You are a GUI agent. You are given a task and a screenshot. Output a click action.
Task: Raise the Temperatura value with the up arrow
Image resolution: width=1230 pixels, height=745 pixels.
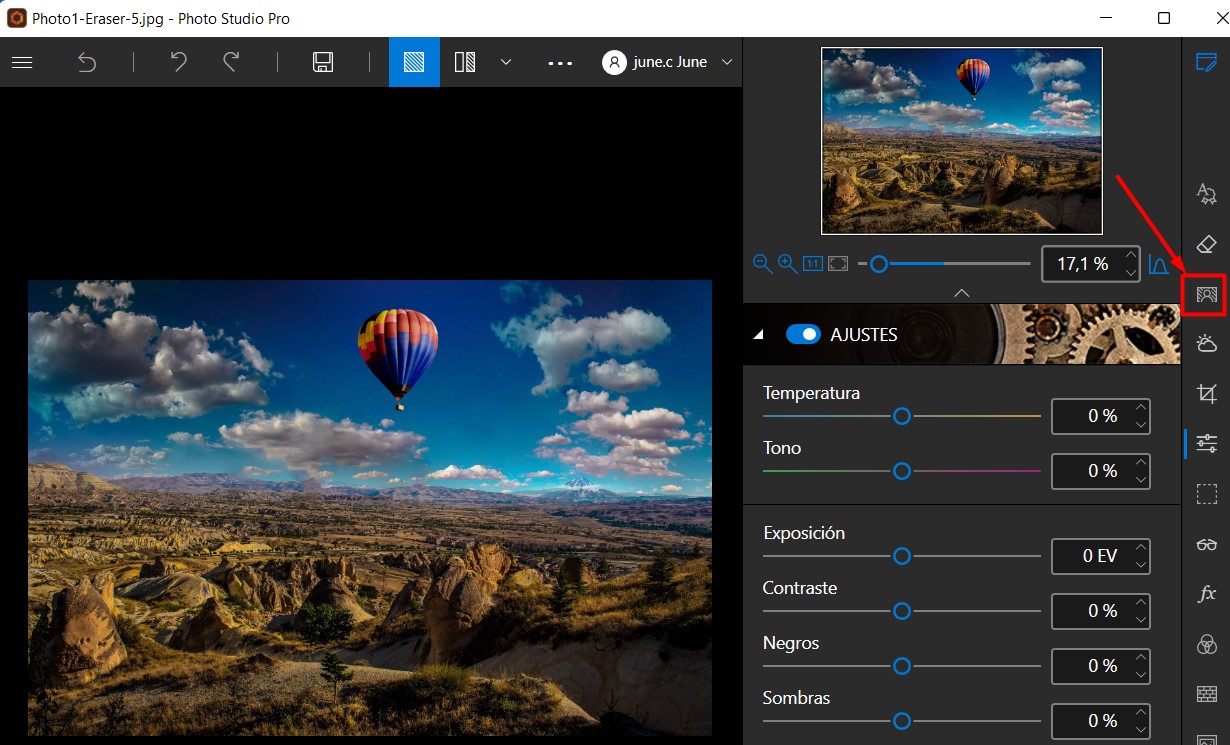[1141, 408]
